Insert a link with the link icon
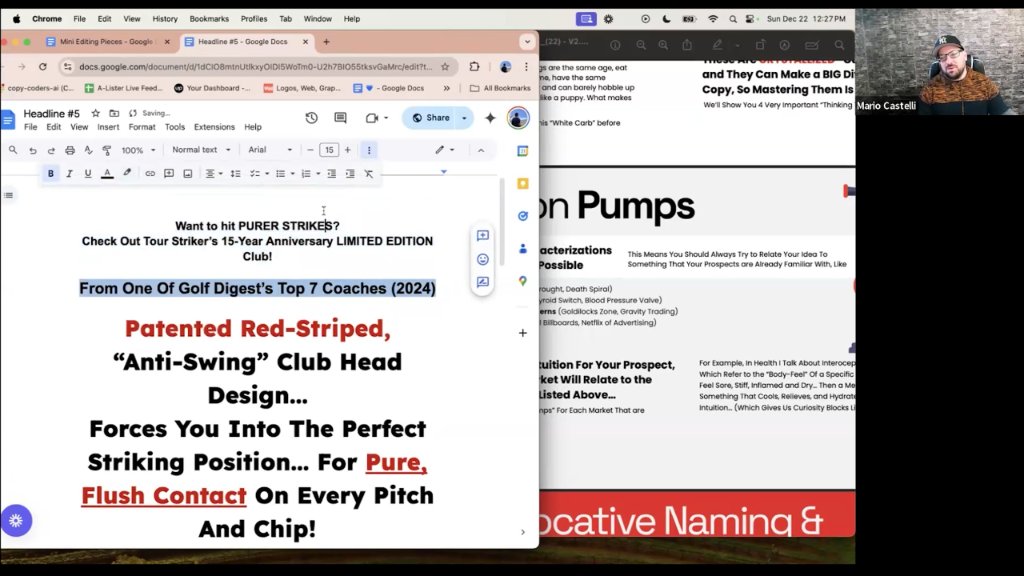The width and height of the screenshot is (1024, 576). tap(150, 174)
